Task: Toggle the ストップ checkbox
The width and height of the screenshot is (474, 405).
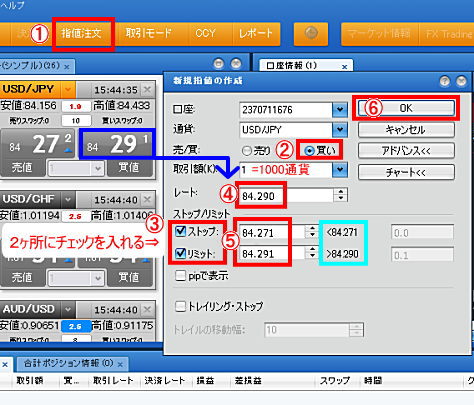Action: [x=180, y=231]
